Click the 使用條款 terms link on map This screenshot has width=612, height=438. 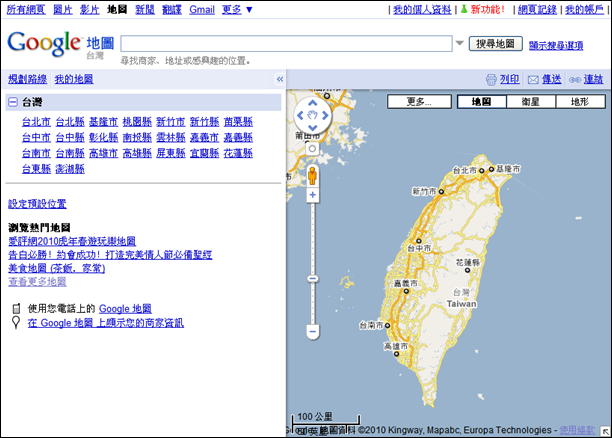point(577,430)
